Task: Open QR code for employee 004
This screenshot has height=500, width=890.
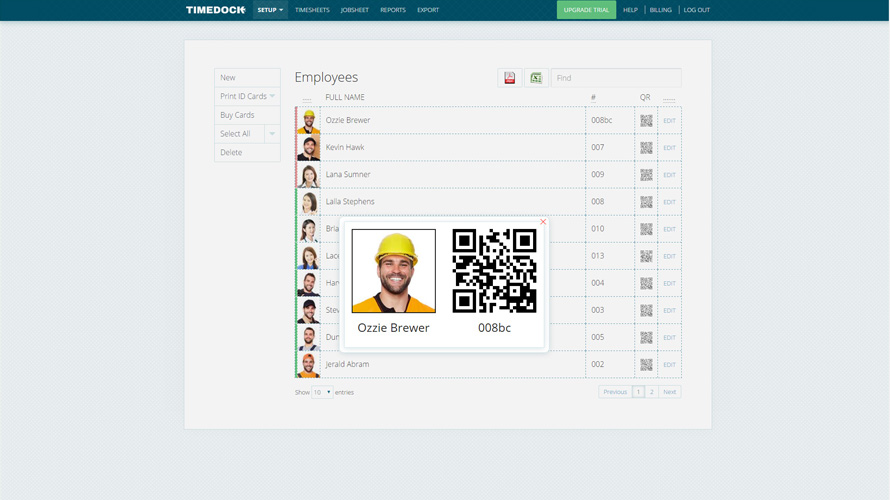Action: click(646, 283)
